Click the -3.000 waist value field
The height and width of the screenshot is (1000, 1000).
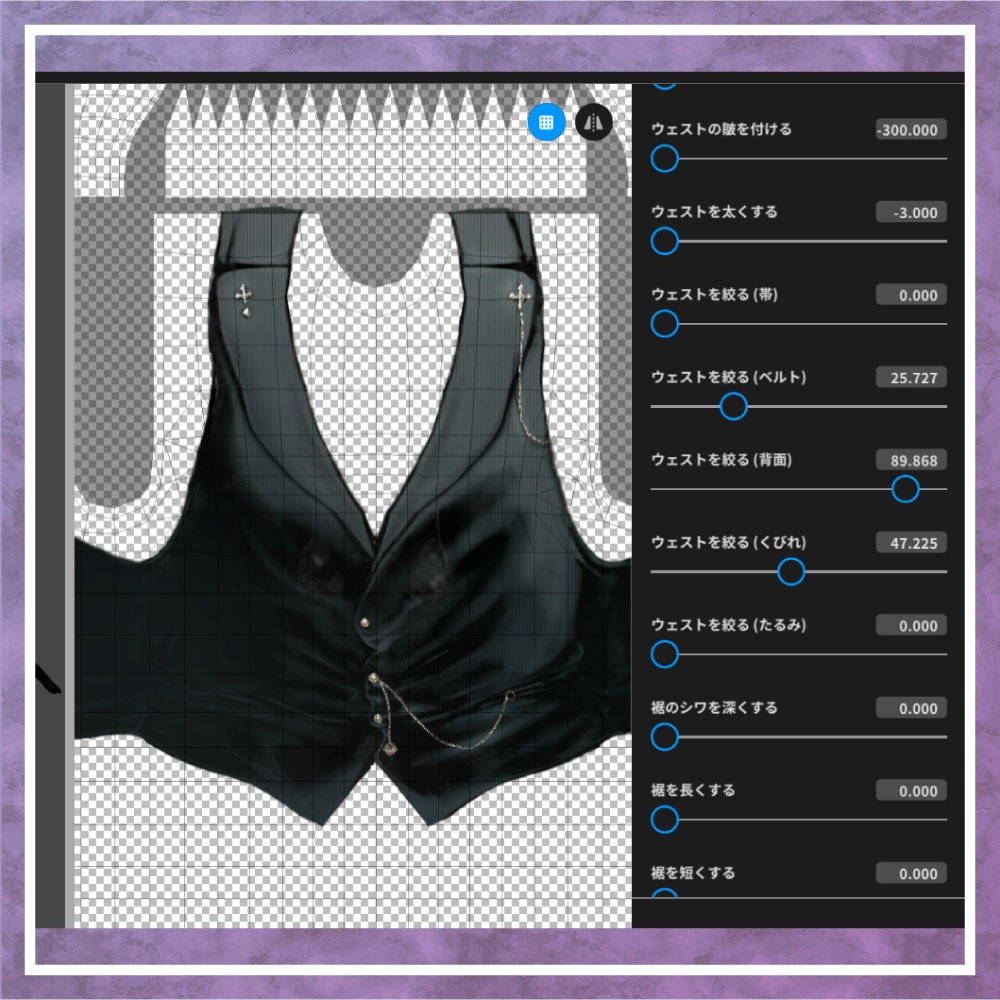tap(910, 212)
